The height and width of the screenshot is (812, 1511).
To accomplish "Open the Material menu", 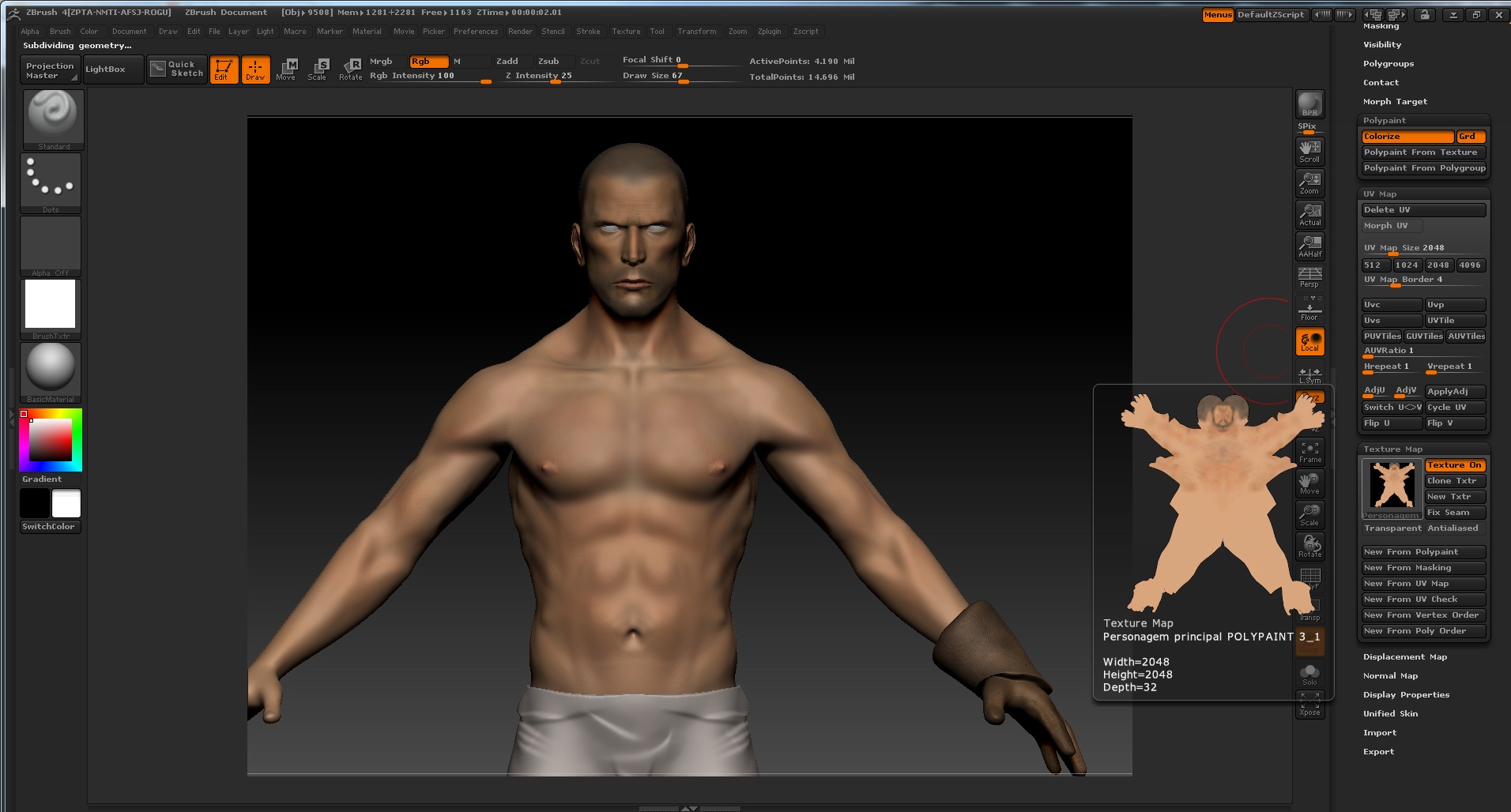I will coord(367,32).
